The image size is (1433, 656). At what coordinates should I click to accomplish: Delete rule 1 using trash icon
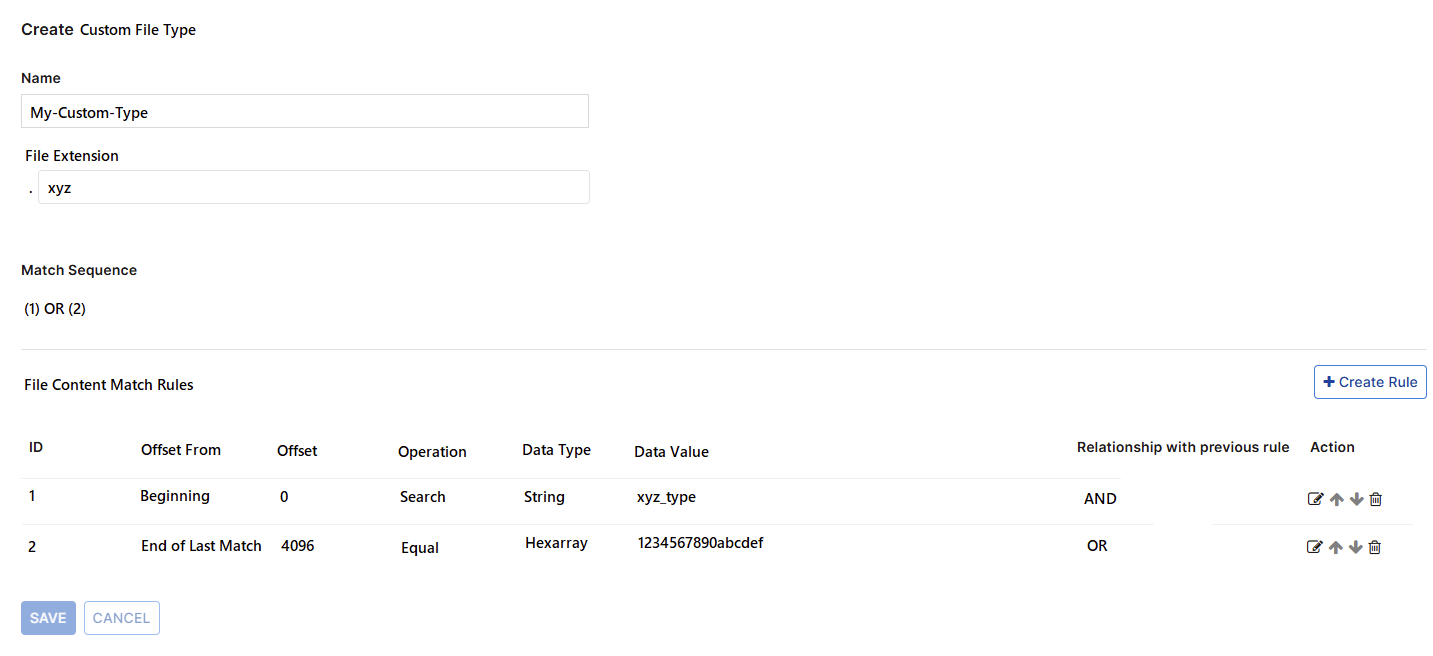(x=1376, y=499)
